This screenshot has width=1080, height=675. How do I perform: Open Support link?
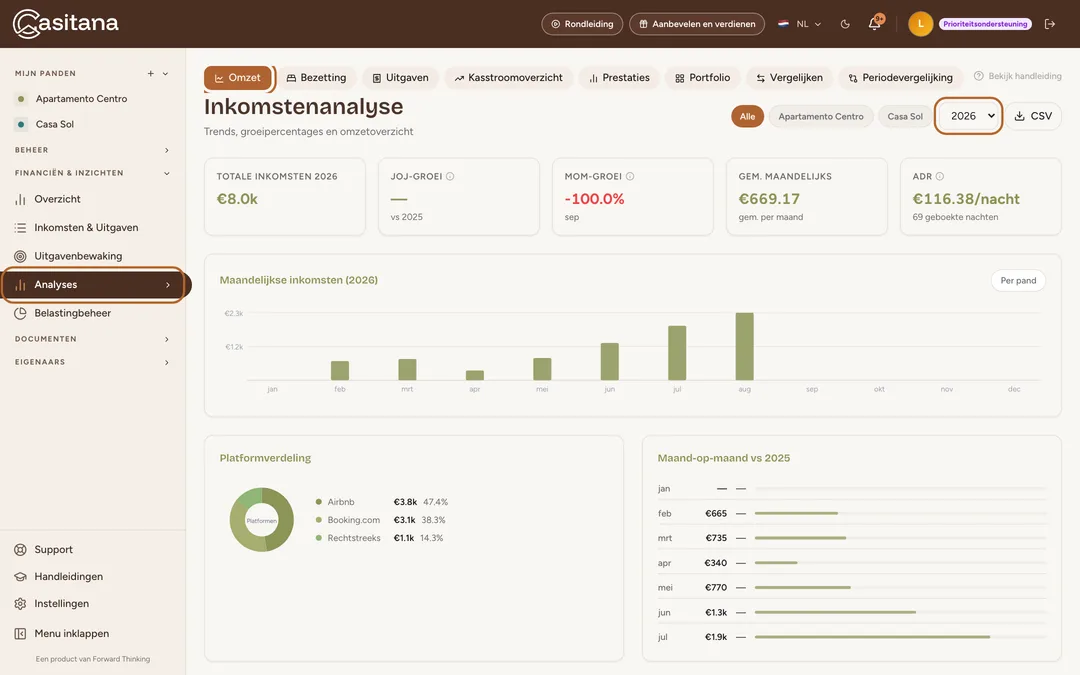click(53, 550)
